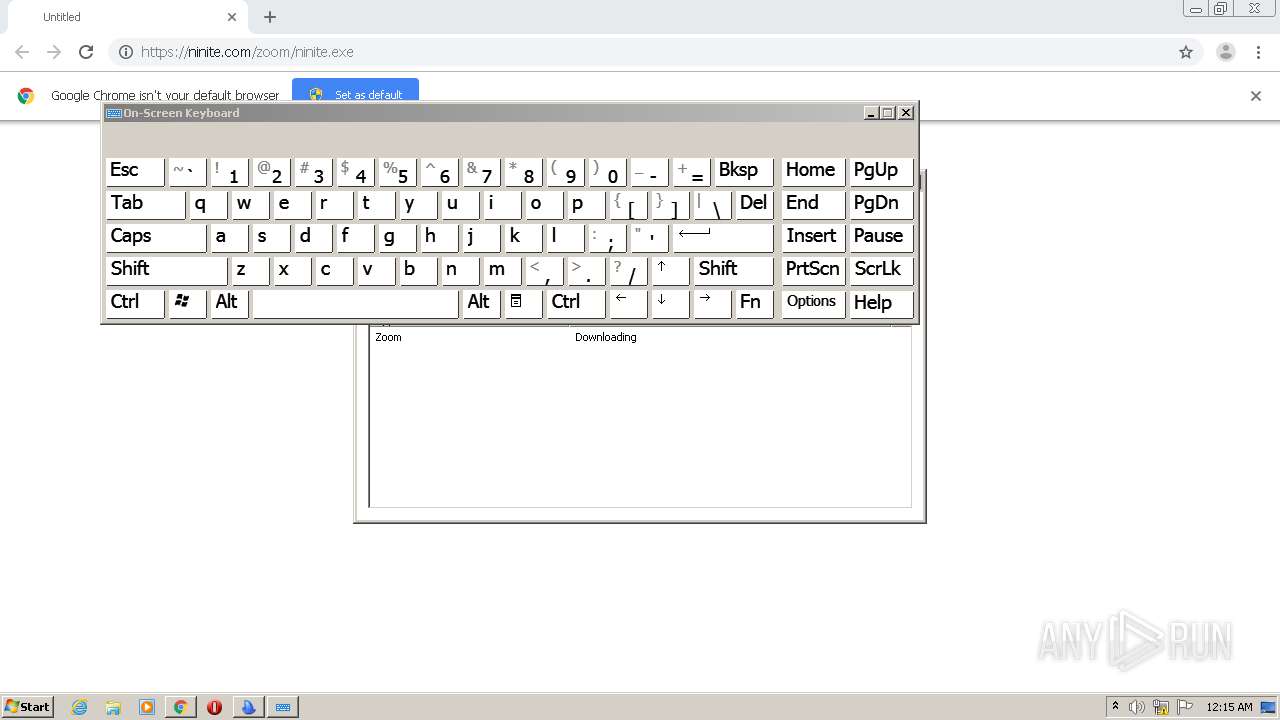Screen dimensions: 1280x720
Task: Click the up arrow key
Action: tap(670, 270)
